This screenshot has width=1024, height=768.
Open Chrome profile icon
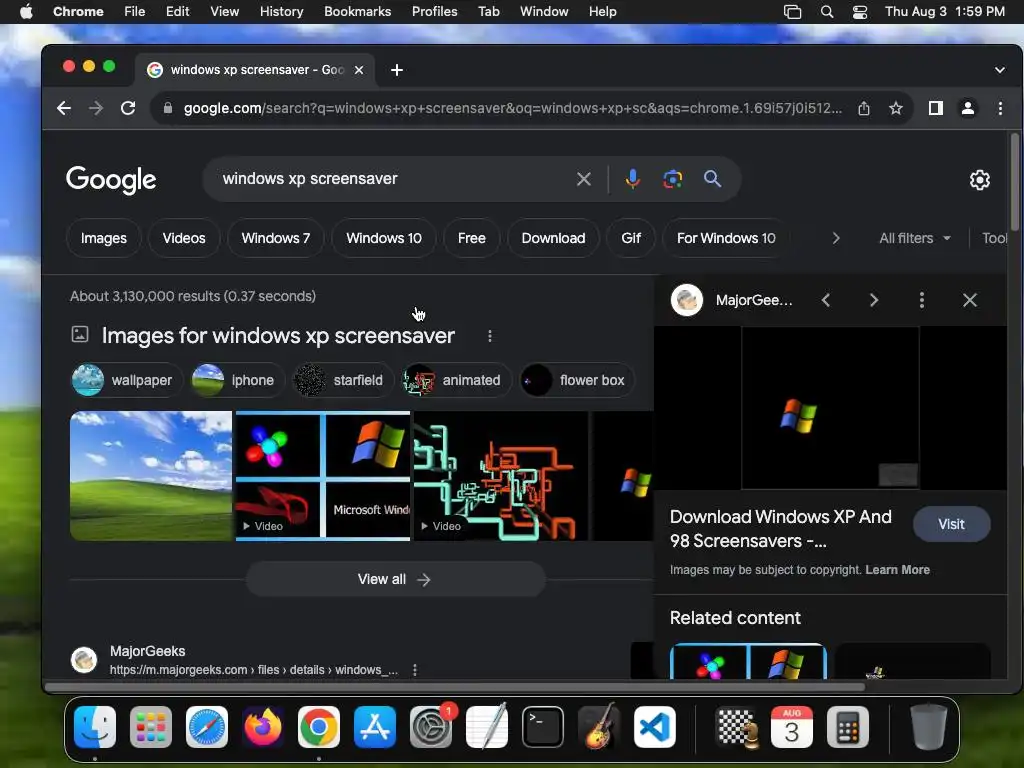pos(968,108)
